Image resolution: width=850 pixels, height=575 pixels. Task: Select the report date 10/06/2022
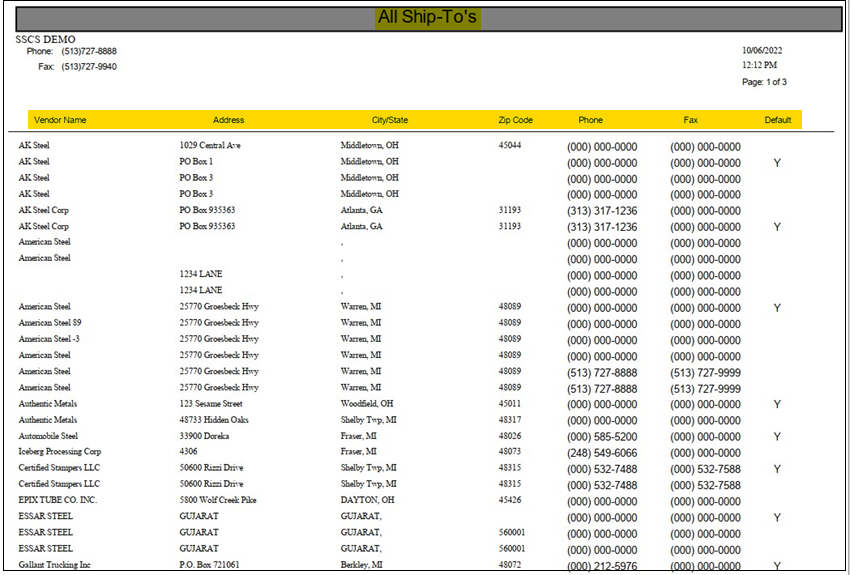pos(762,50)
